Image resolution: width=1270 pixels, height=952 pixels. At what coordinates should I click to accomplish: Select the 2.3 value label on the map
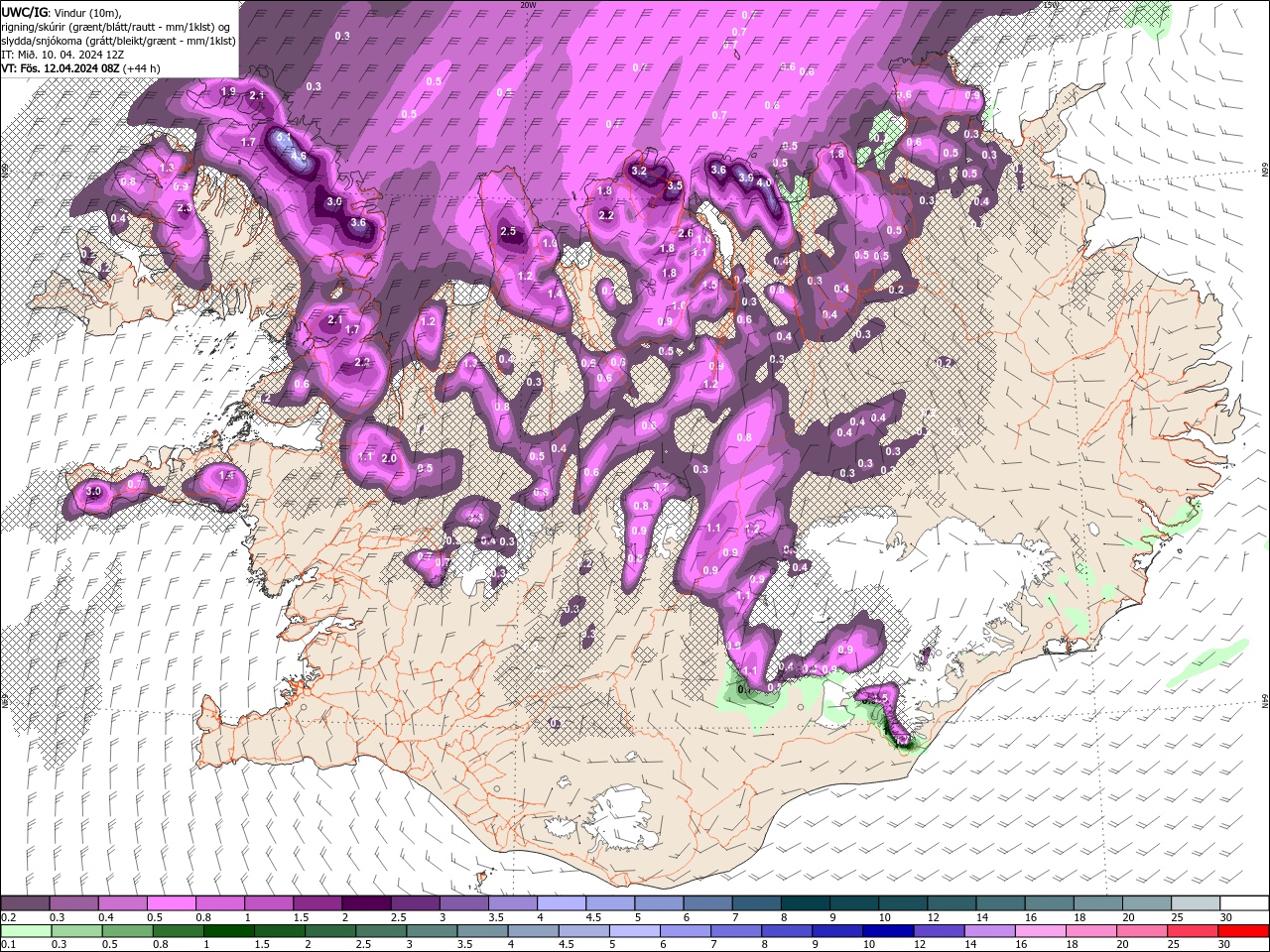click(x=185, y=208)
